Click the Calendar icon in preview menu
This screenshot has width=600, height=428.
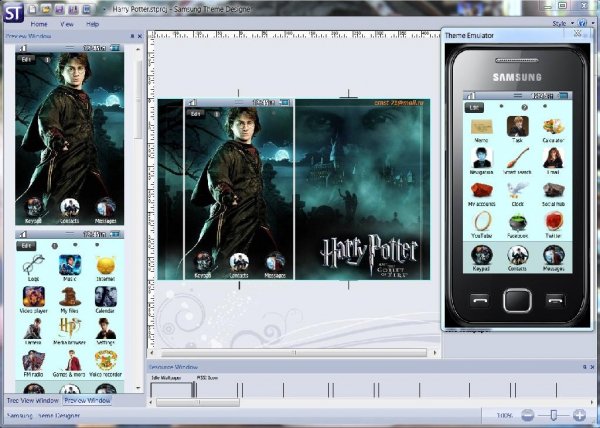pyautogui.click(x=106, y=297)
